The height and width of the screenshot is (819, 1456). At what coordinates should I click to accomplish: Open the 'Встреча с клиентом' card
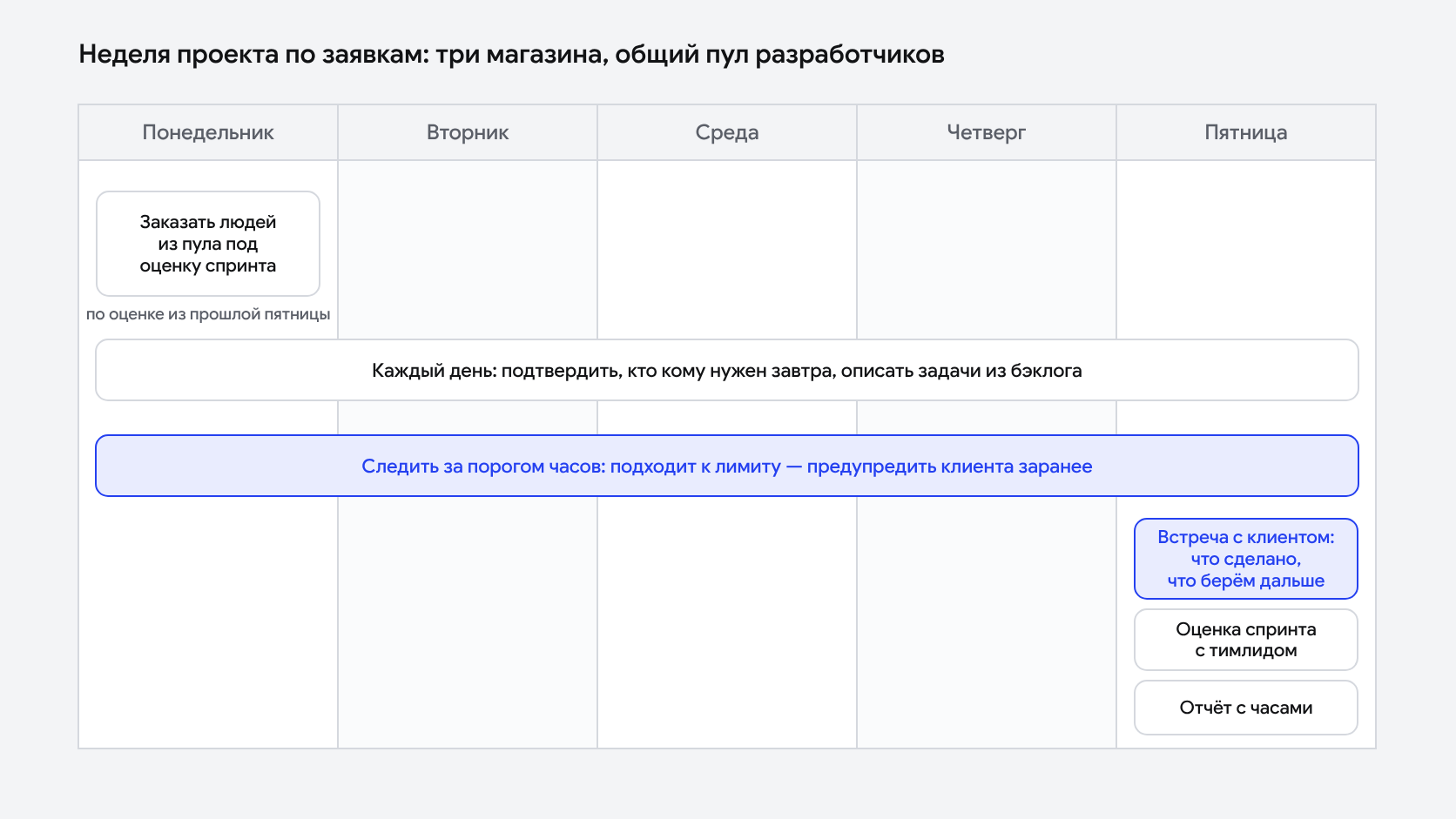click(1246, 559)
